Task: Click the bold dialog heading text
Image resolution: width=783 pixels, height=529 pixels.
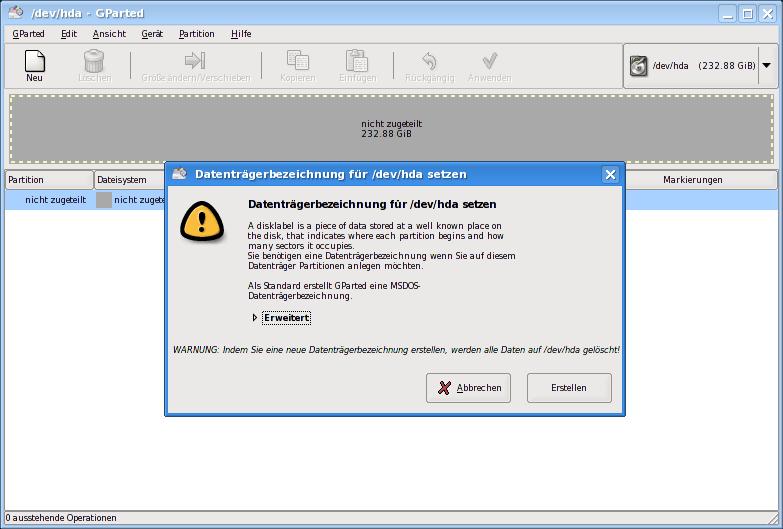Action: point(372,204)
